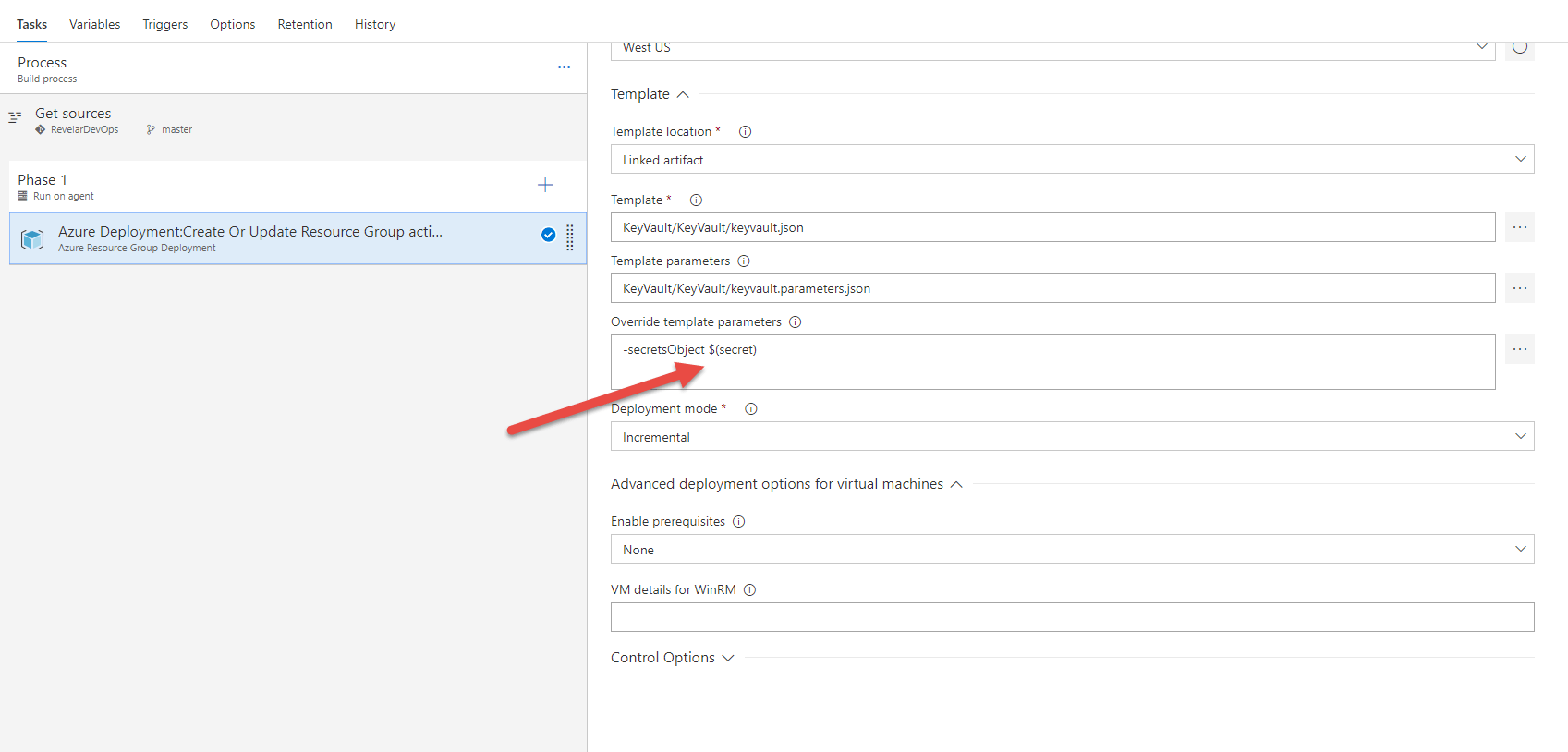The width and height of the screenshot is (1568, 752).
Task: Select the Process Build process row
Action: tap(293, 69)
